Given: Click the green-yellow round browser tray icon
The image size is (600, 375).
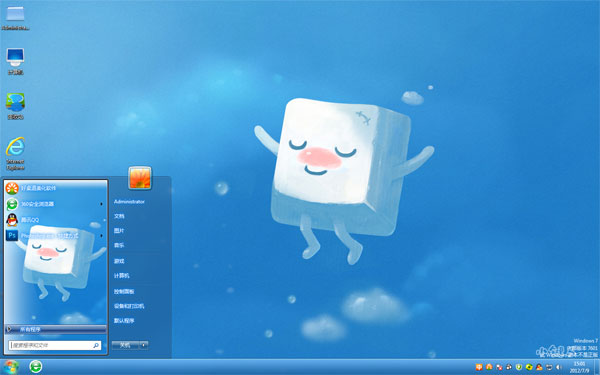Looking at the screenshot, I should point(529,367).
